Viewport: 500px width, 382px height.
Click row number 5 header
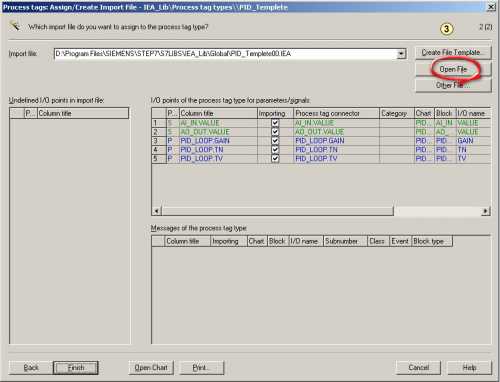point(159,159)
